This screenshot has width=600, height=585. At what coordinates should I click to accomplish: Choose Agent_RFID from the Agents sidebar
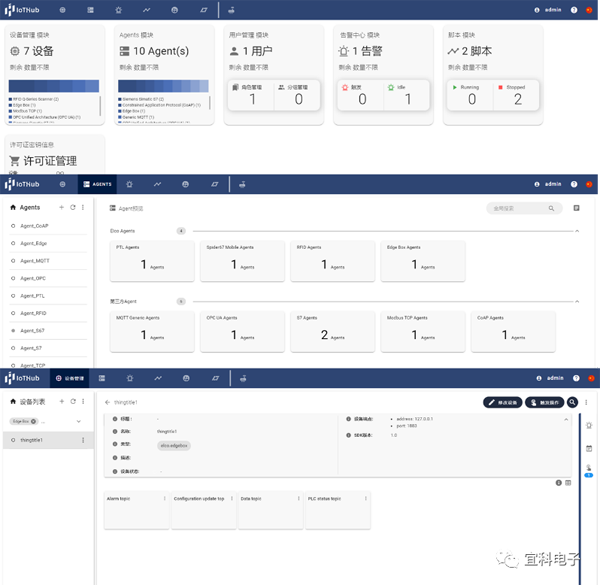pyautogui.click(x=34, y=313)
